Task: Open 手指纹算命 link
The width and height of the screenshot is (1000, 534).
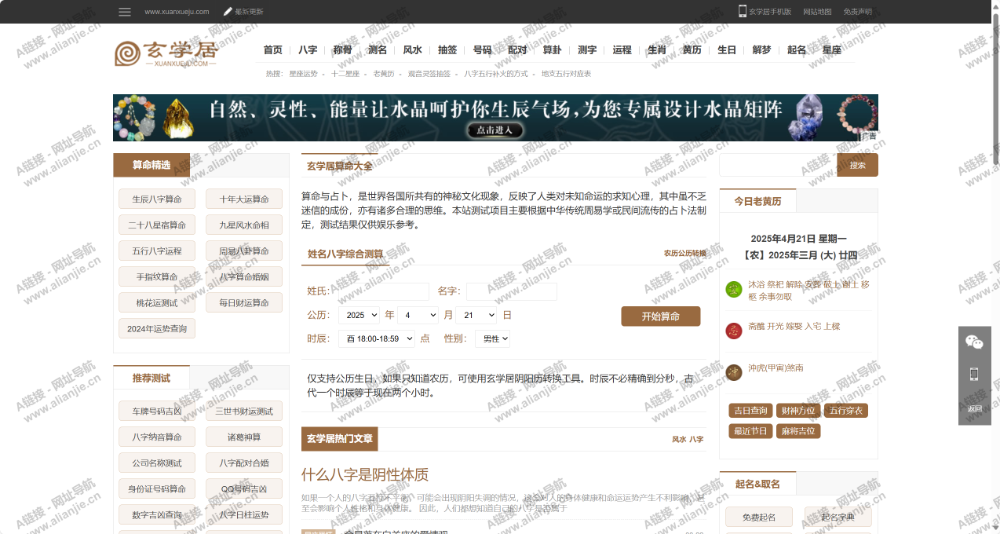Action: (x=157, y=277)
